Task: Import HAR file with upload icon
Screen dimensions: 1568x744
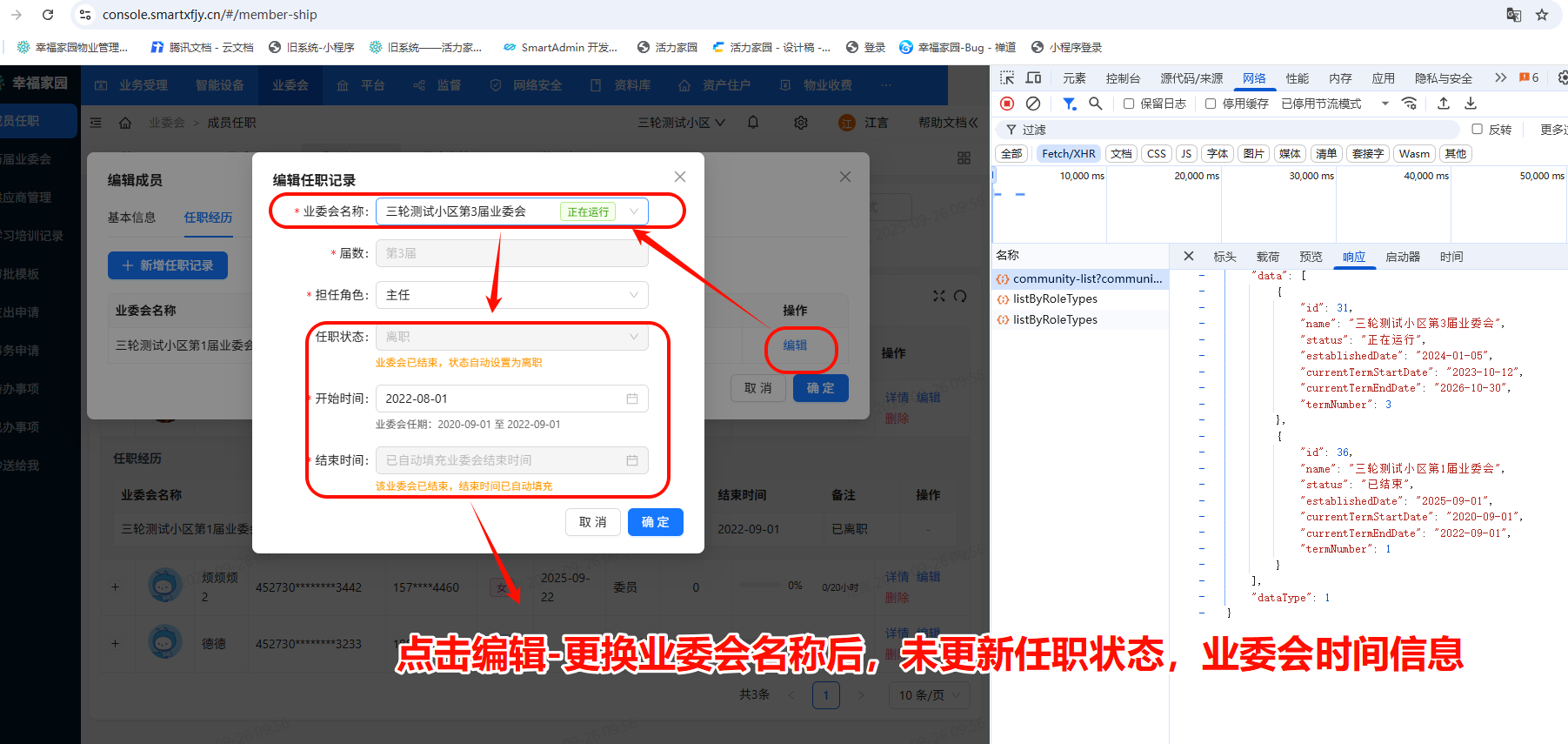Action: tap(1444, 104)
